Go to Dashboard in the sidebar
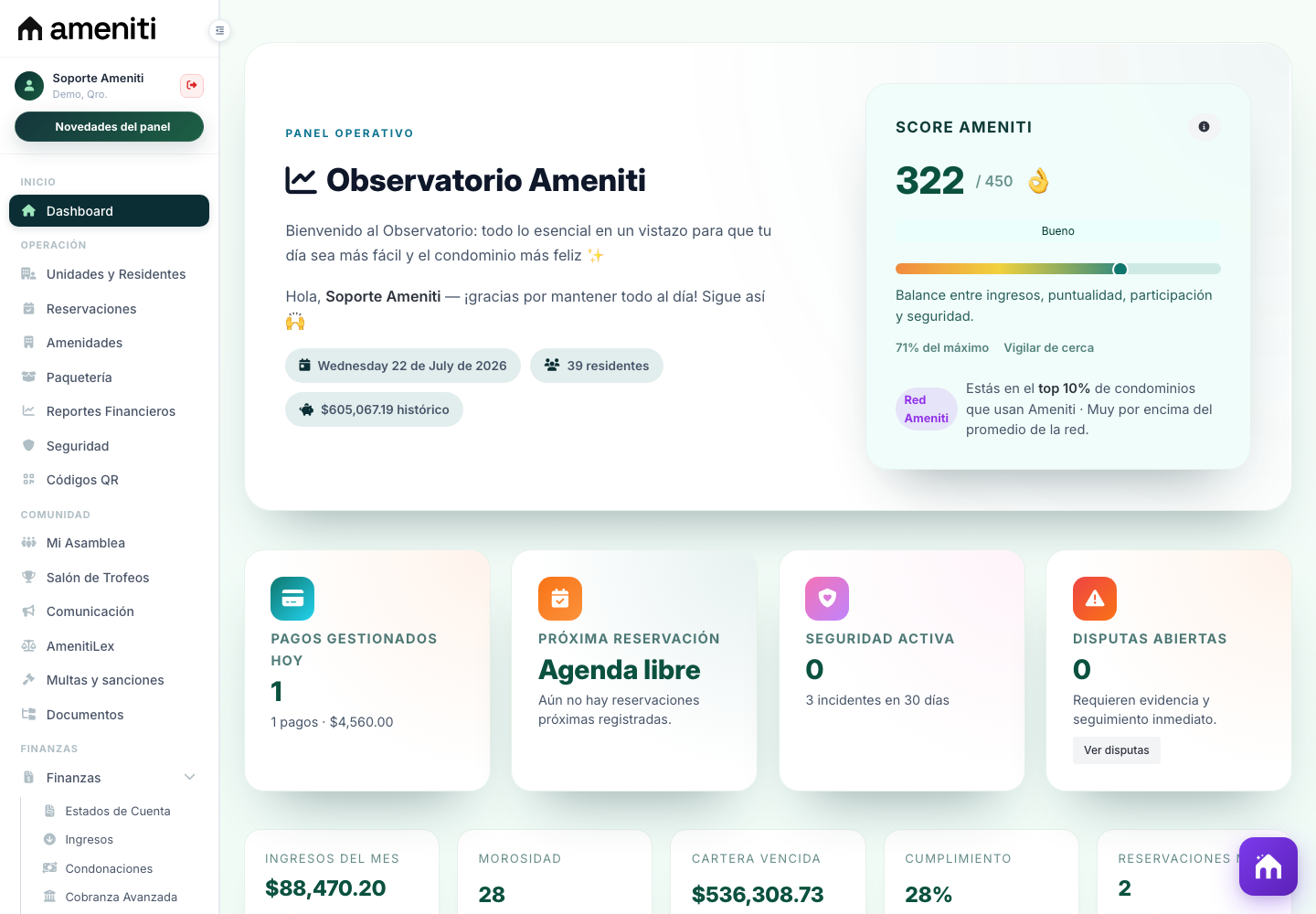The image size is (1316, 914). [x=109, y=211]
